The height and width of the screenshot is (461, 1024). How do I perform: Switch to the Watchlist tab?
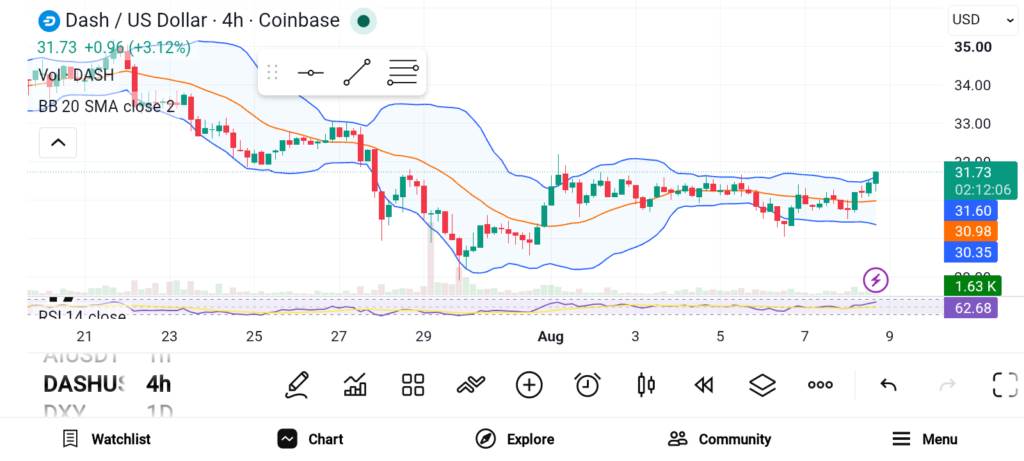click(106, 439)
